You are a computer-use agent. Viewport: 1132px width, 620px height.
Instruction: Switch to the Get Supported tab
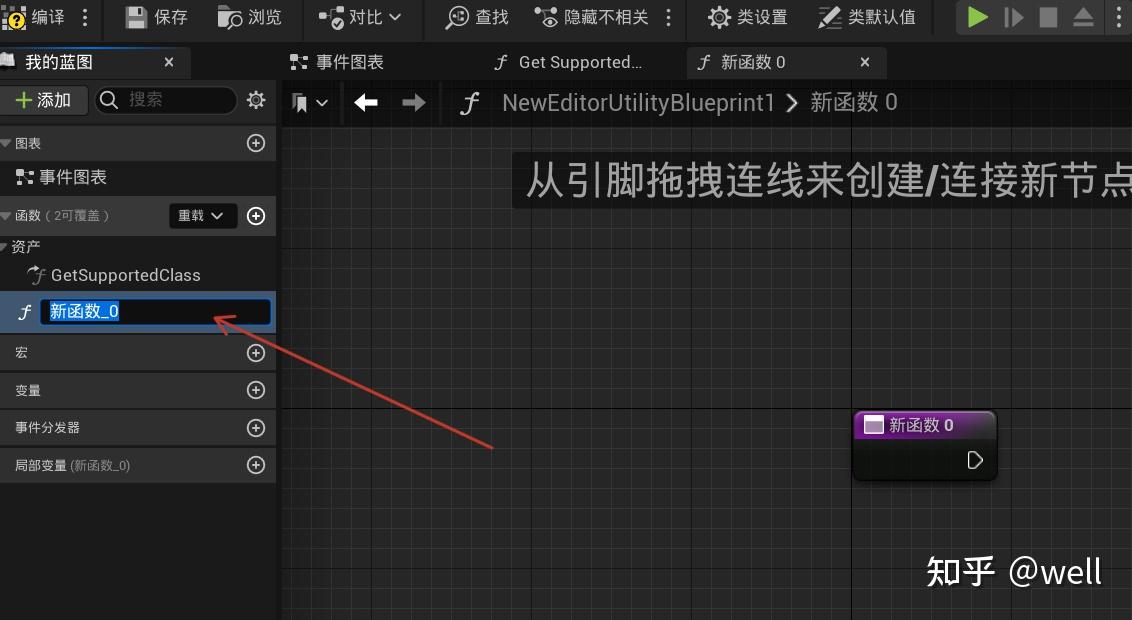[x=570, y=62]
